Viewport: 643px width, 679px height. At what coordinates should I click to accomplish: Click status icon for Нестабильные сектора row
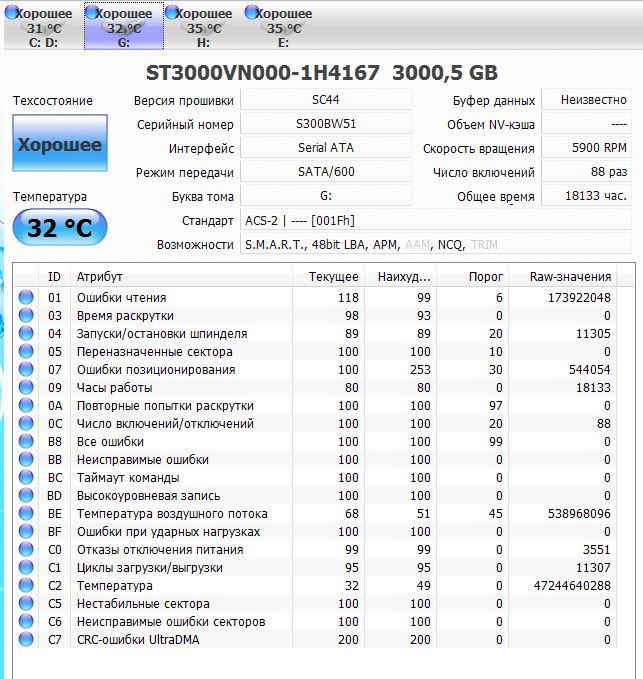pyautogui.click(x=26, y=603)
